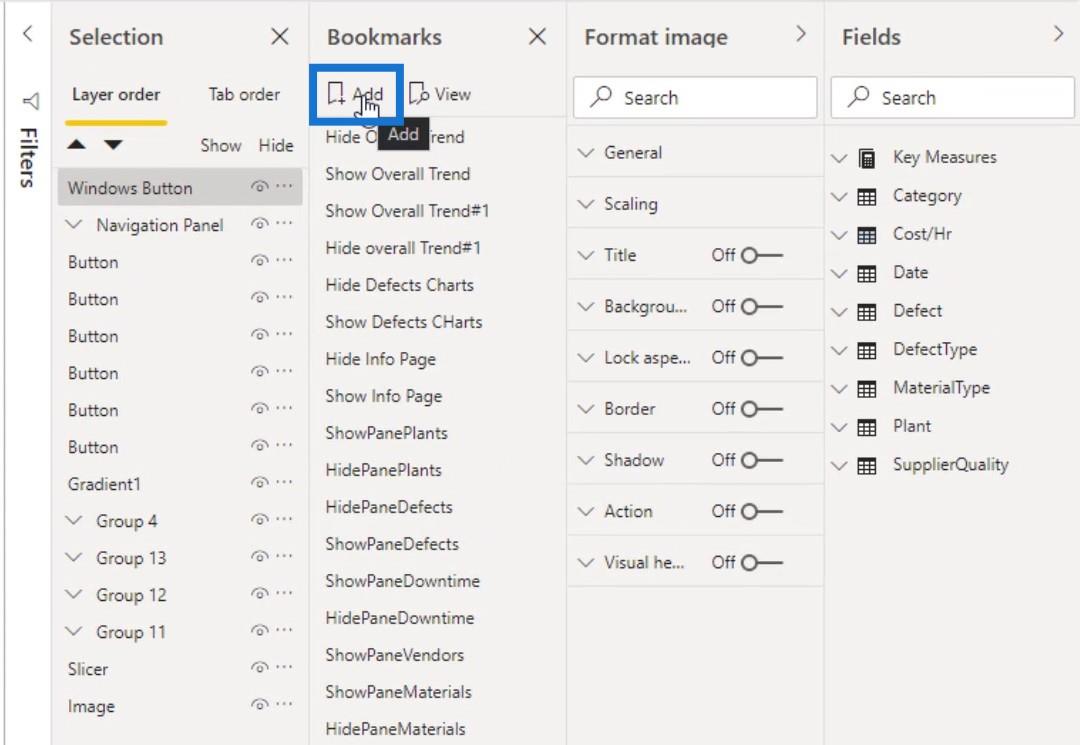Viewport: 1080px width, 745px height.
Task: Toggle visibility of Image layer
Action: 259,704
